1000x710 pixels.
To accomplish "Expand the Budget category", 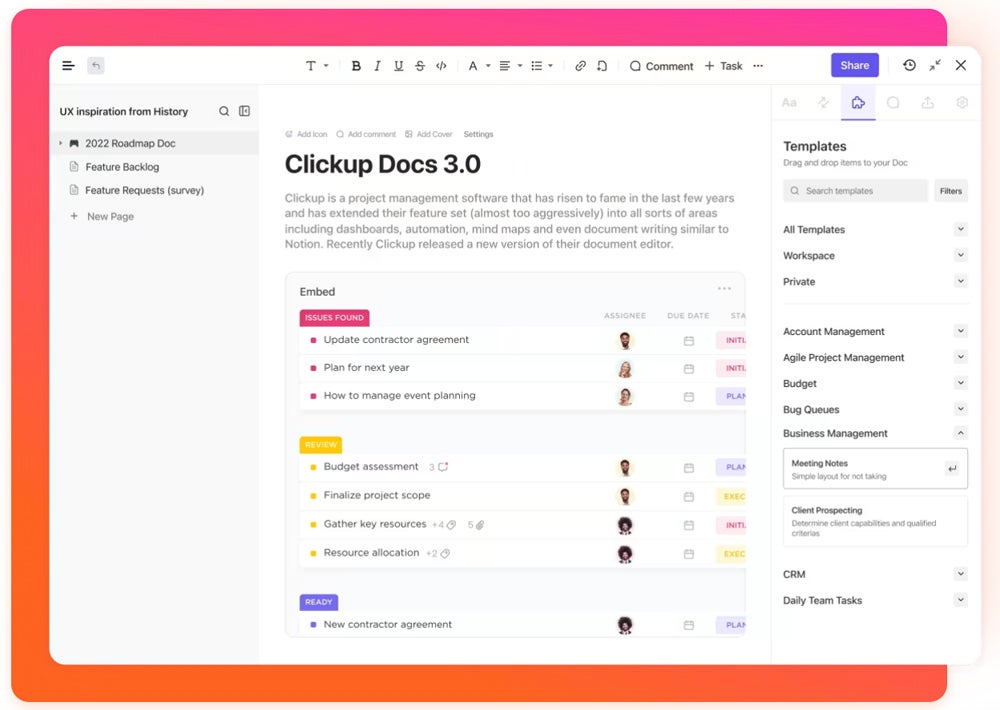I will click(x=960, y=383).
